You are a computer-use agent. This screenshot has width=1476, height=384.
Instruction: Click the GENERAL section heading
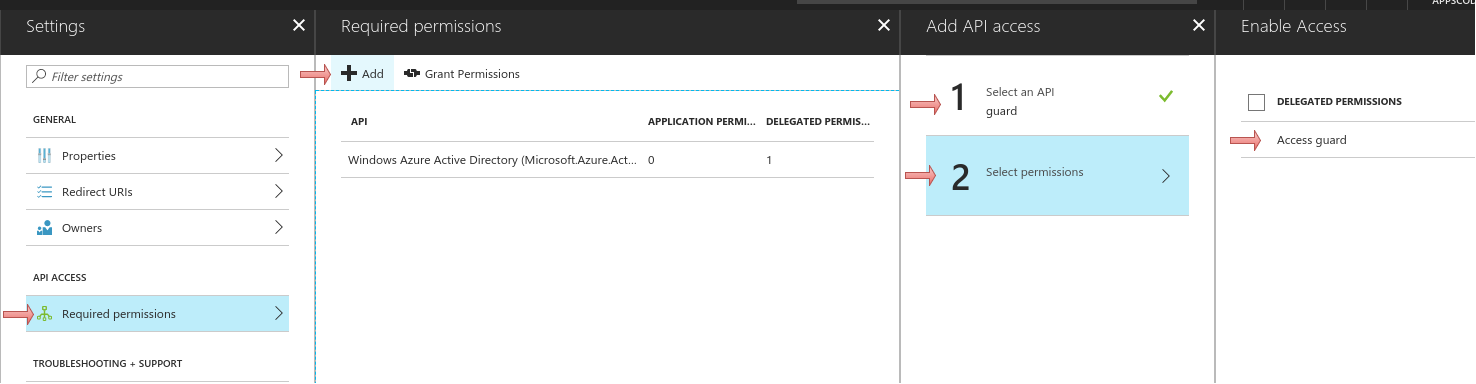pos(55,120)
